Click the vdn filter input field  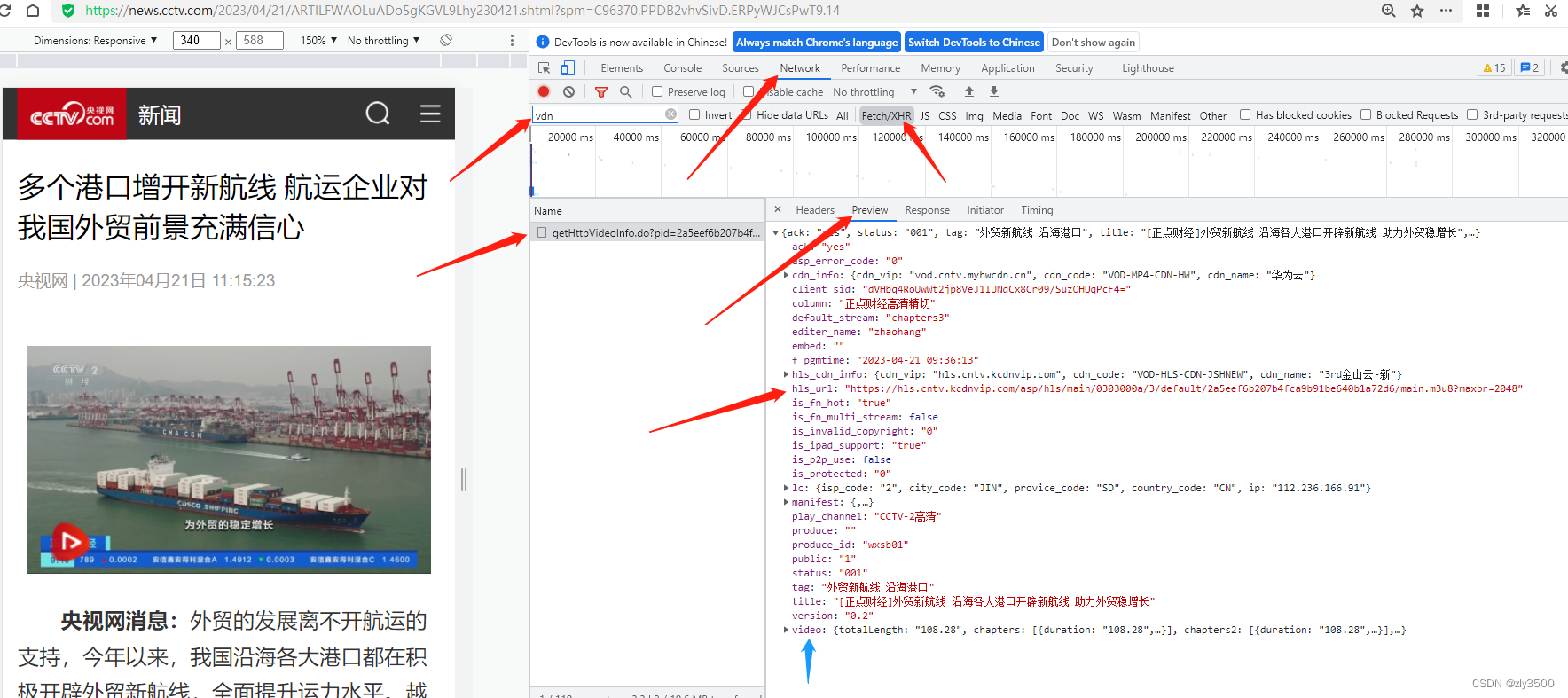point(600,115)
